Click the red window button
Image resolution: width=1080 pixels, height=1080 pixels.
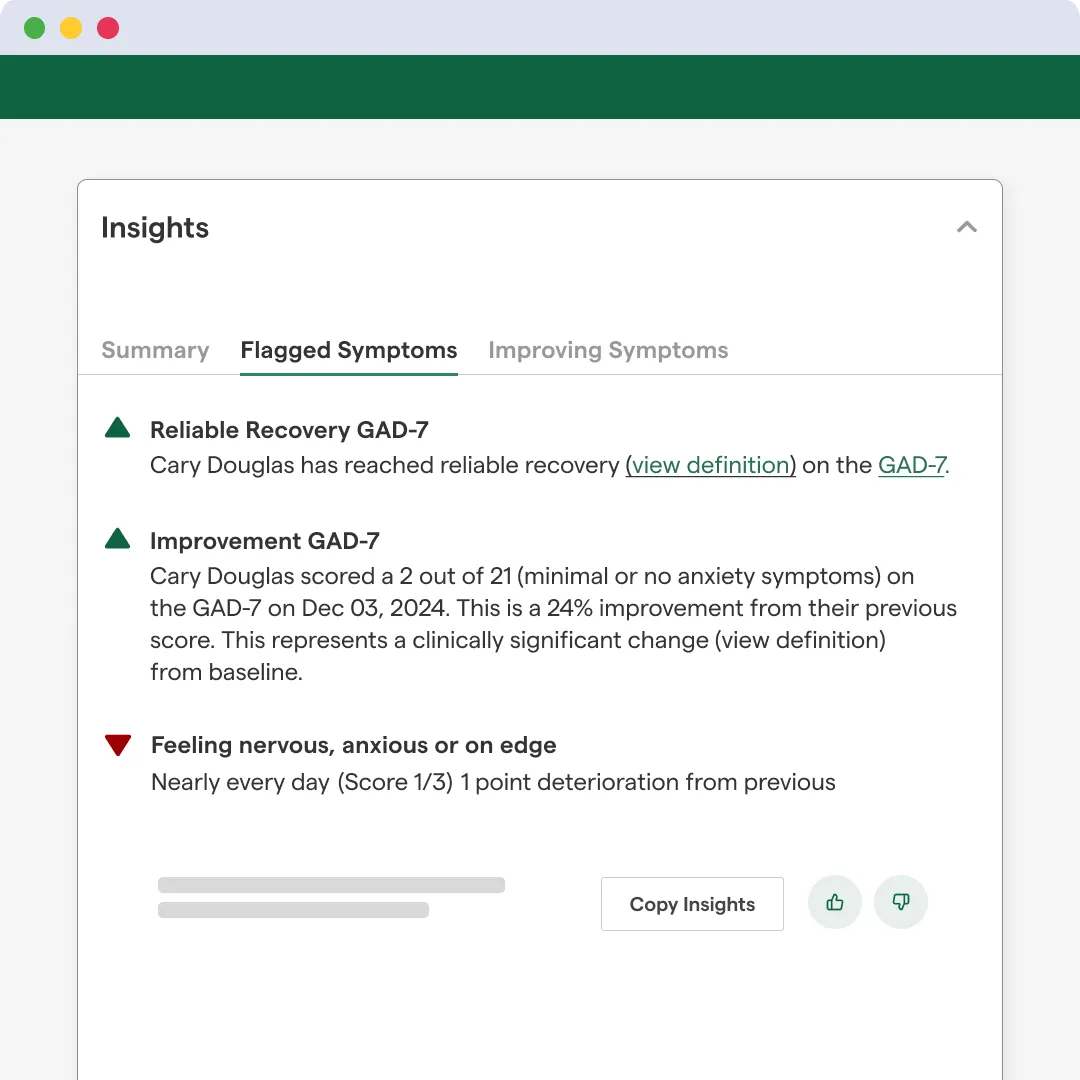pyautogui.click(x=108, y=28)
